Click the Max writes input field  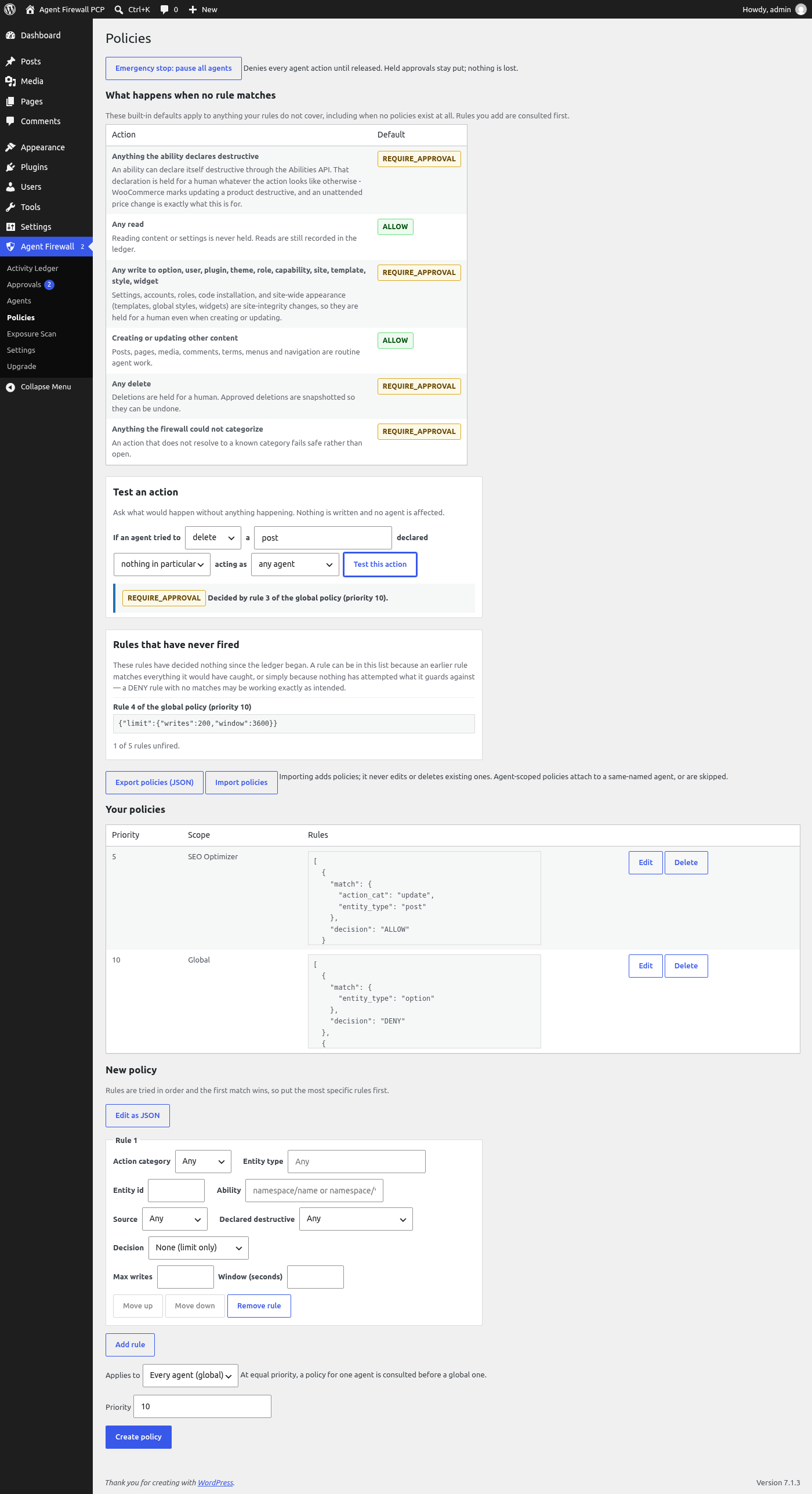(186, 1277)
